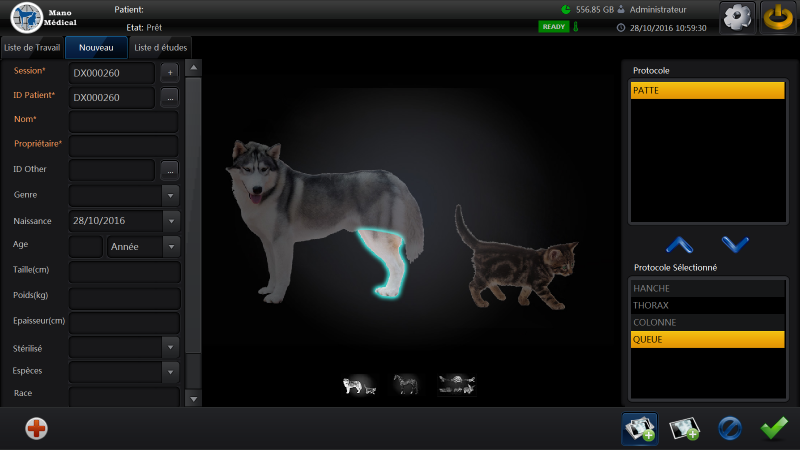Viewport: 800px width, 450px height.
Task: Click the Nom input field
Action: click(x=123, y=122)
